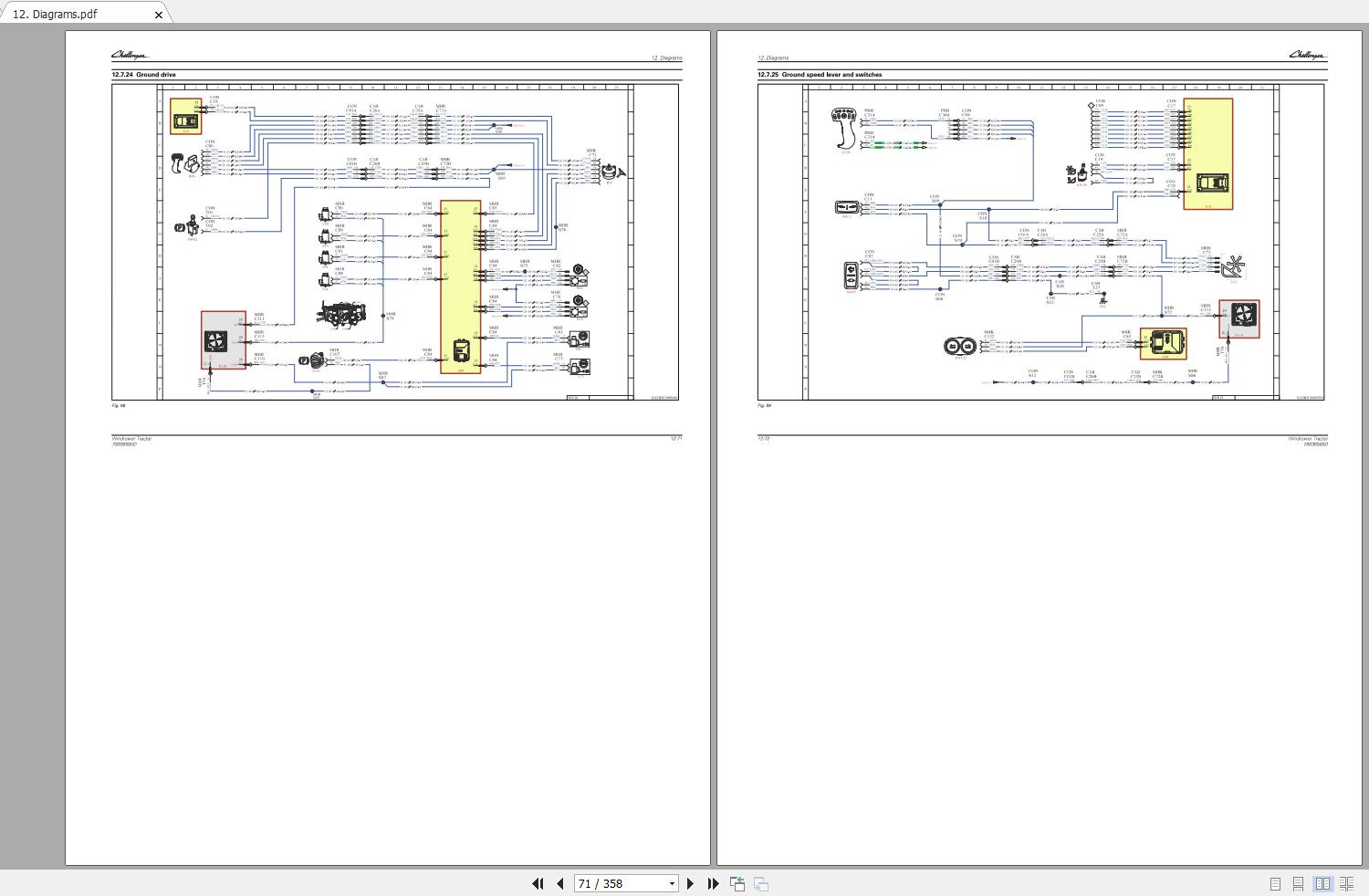The height and width of the screenshot is (896, 1369).
Task: Return to the previous view
Action: (x=736, y=883)
